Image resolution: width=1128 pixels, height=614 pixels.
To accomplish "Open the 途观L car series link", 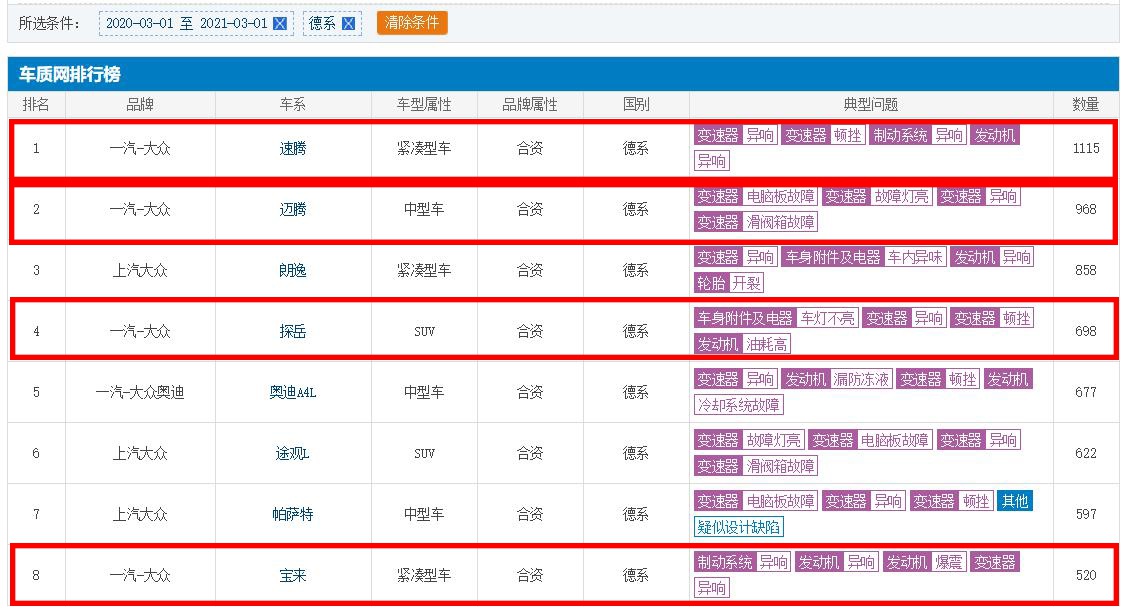I will point(293,454).
